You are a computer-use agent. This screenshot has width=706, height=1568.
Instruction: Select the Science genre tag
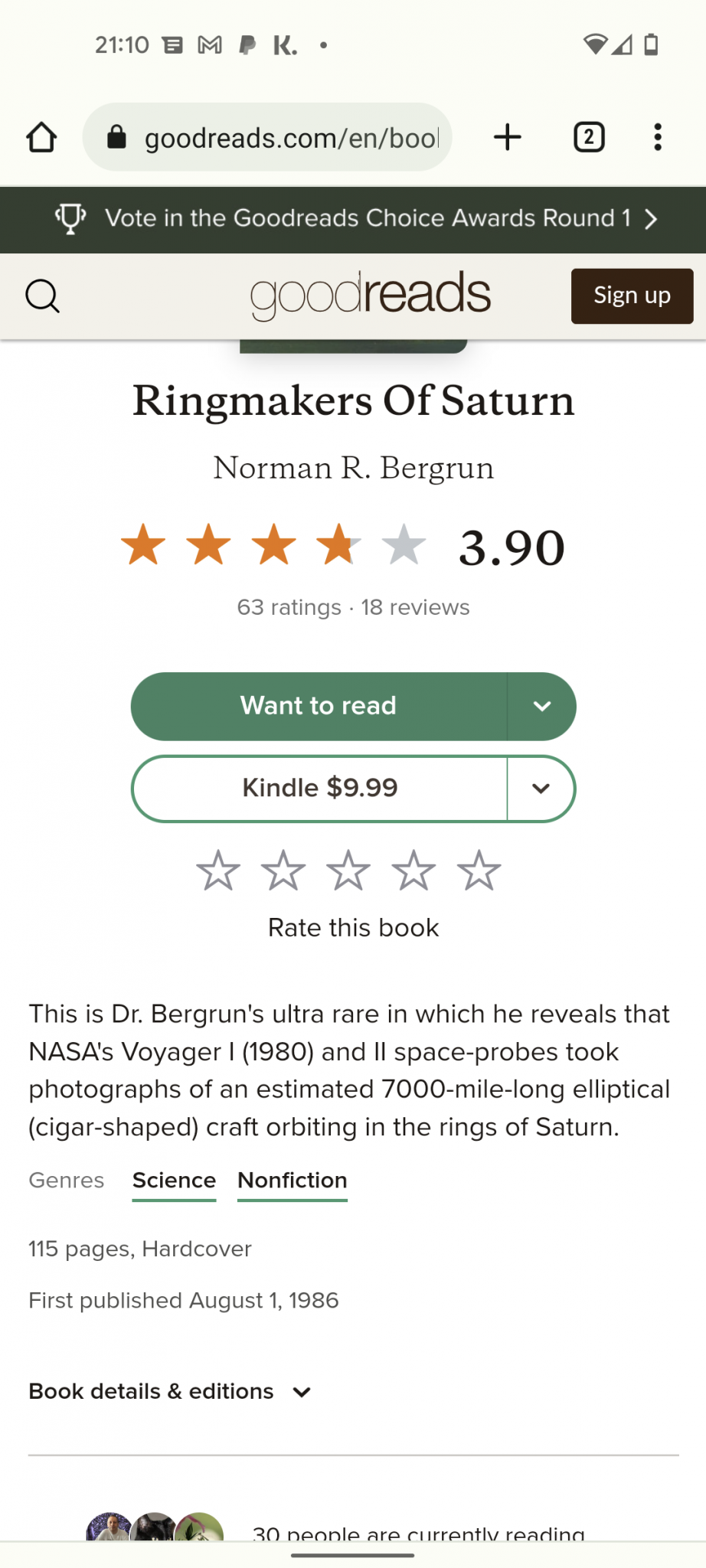(x=174, y=1181)
